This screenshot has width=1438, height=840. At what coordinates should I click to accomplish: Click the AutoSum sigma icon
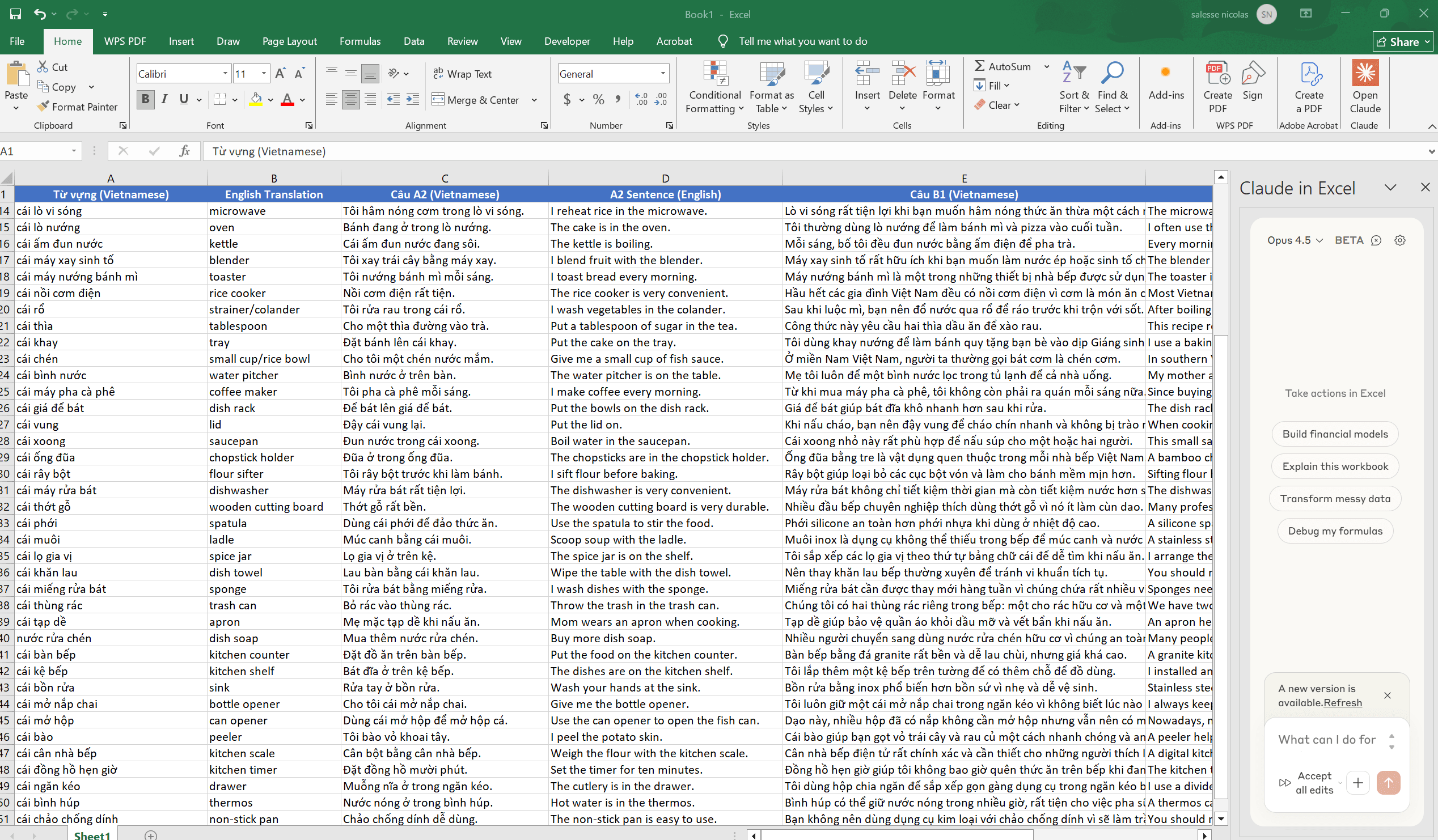pos(979,66)
